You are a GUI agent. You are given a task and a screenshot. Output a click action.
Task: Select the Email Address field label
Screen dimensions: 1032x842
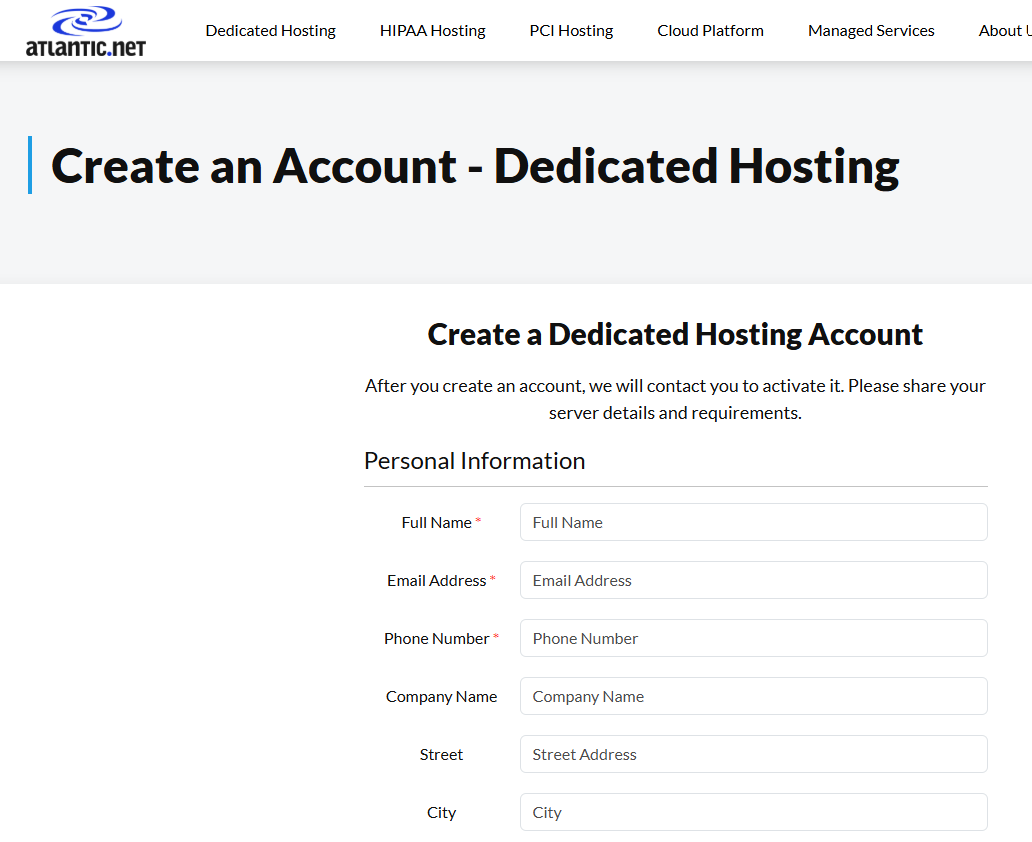[441, 581]
